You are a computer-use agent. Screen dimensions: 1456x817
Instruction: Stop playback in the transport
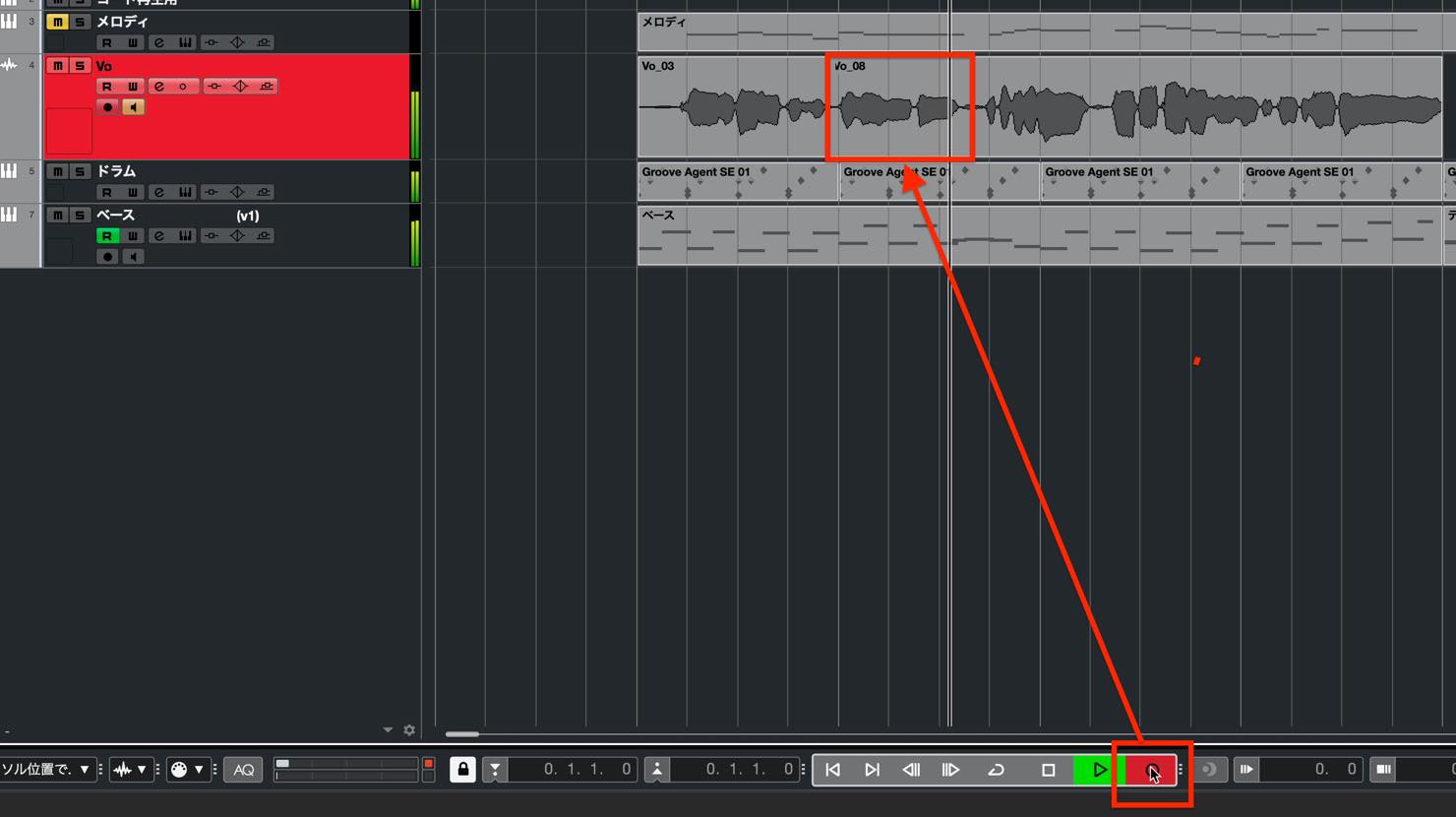pos(1048,770)
